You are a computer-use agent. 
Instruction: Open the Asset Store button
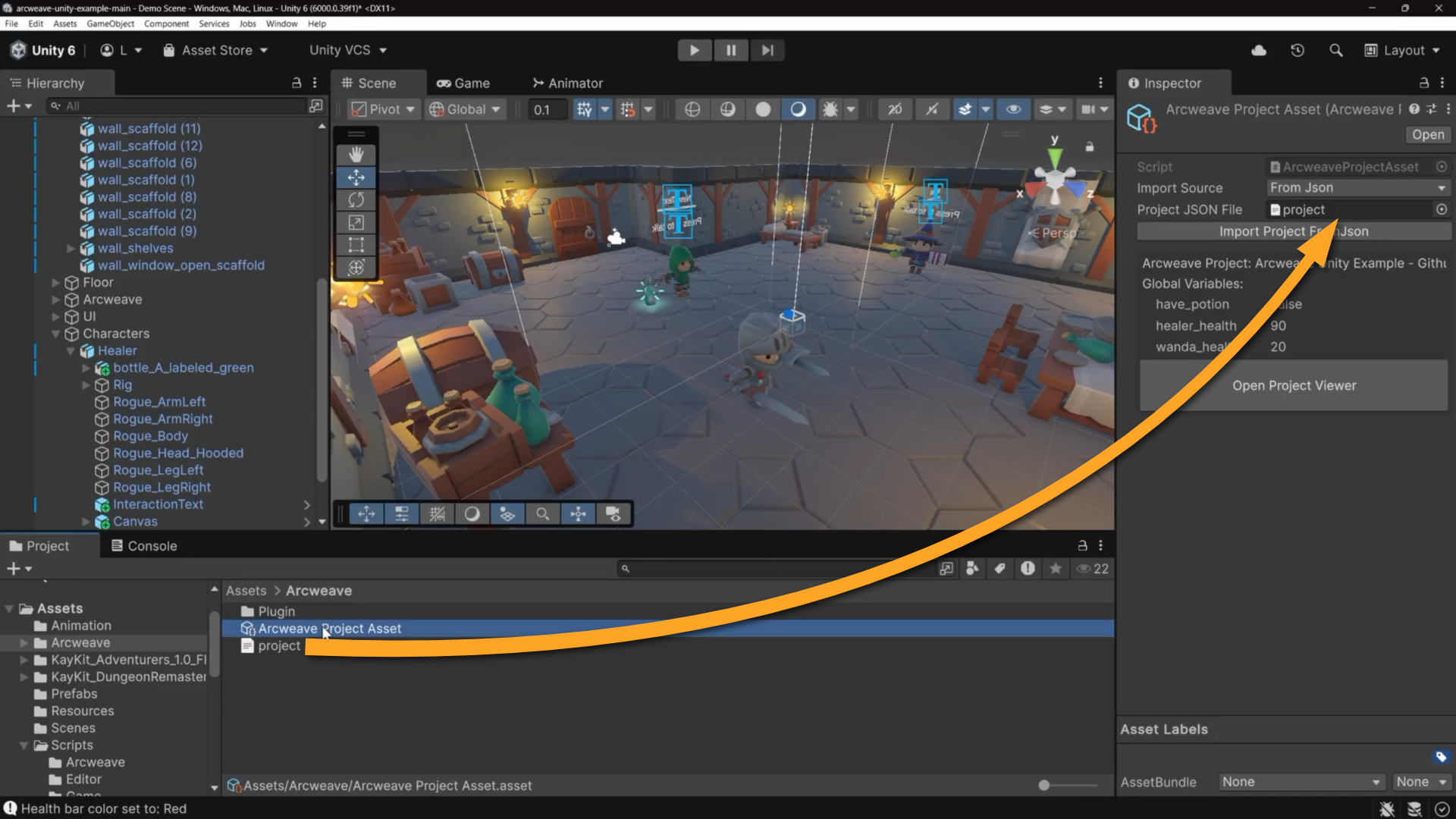(x=215, y=50)
